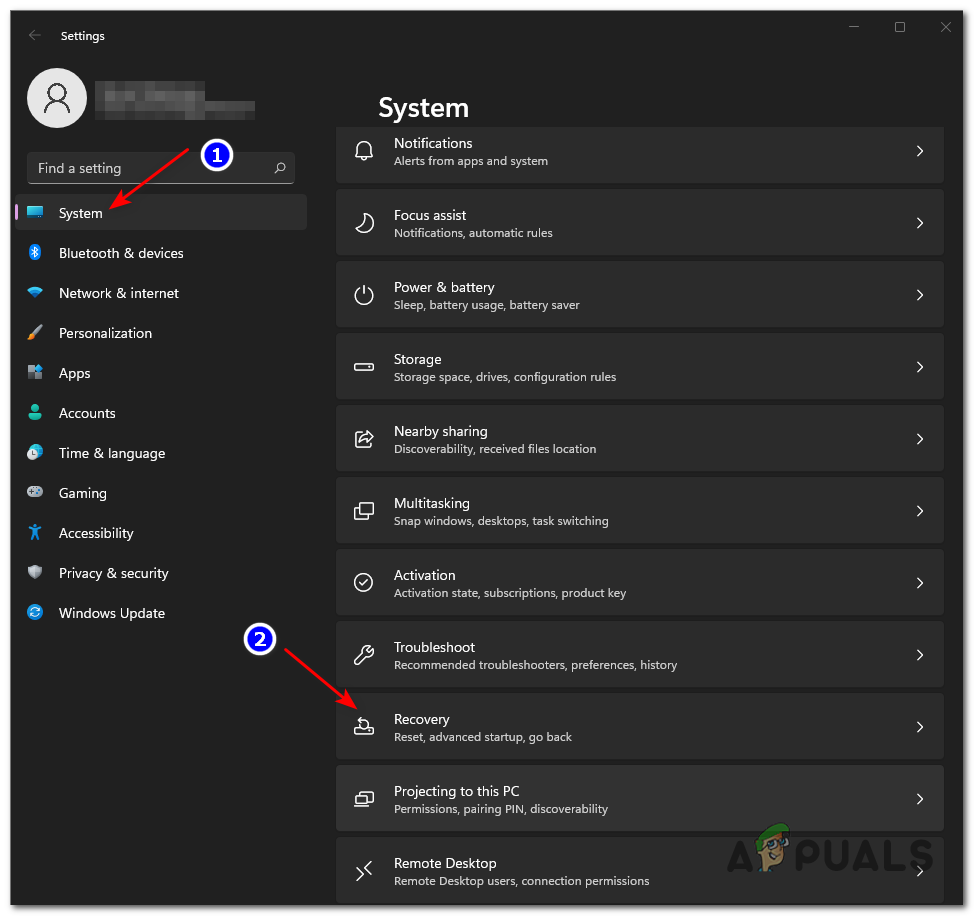Click 'Recommended troubleshooters, preferences, history' text
Viewport: 974px width, 916px height.
[x=535, y=665]
